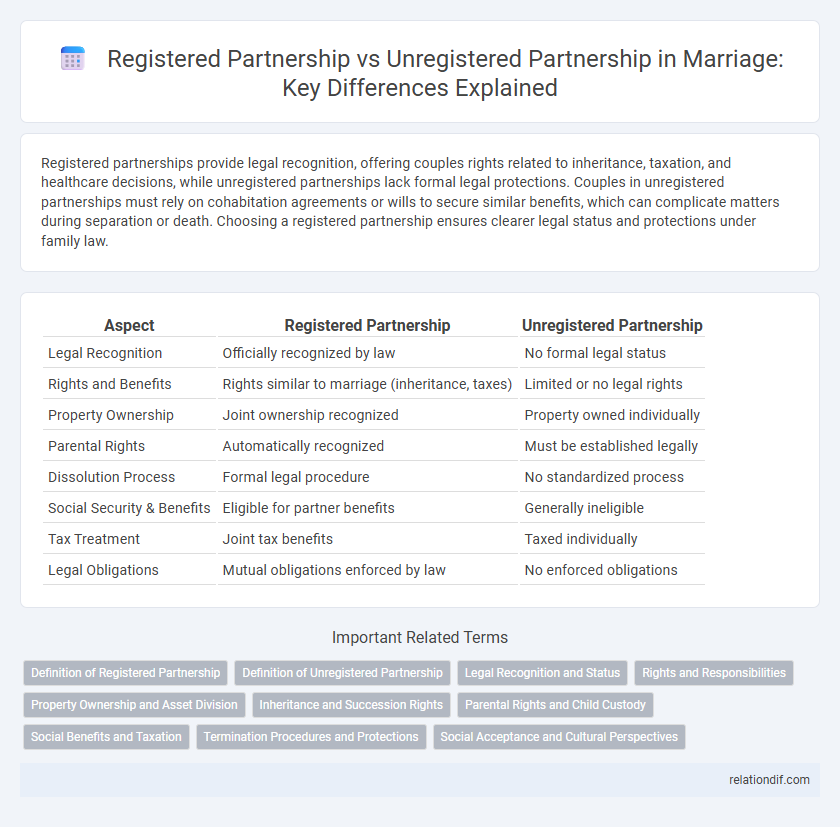This screenshot has height=827, width=840.
Task: Click the main infographic title text
Action: (x=420, y=73)
